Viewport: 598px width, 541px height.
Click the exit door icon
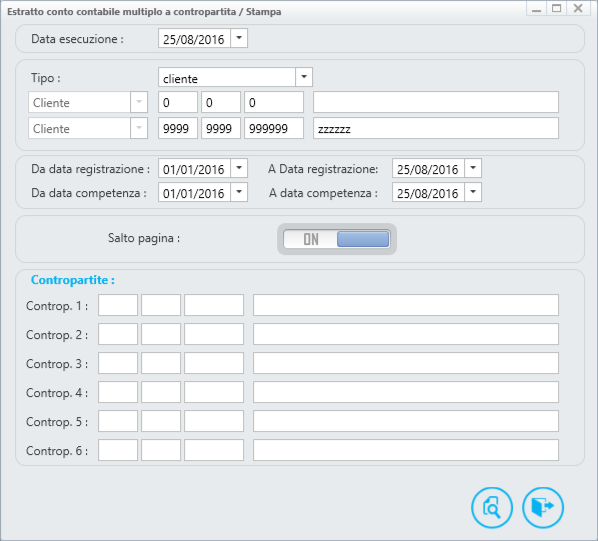click(542, 507)
